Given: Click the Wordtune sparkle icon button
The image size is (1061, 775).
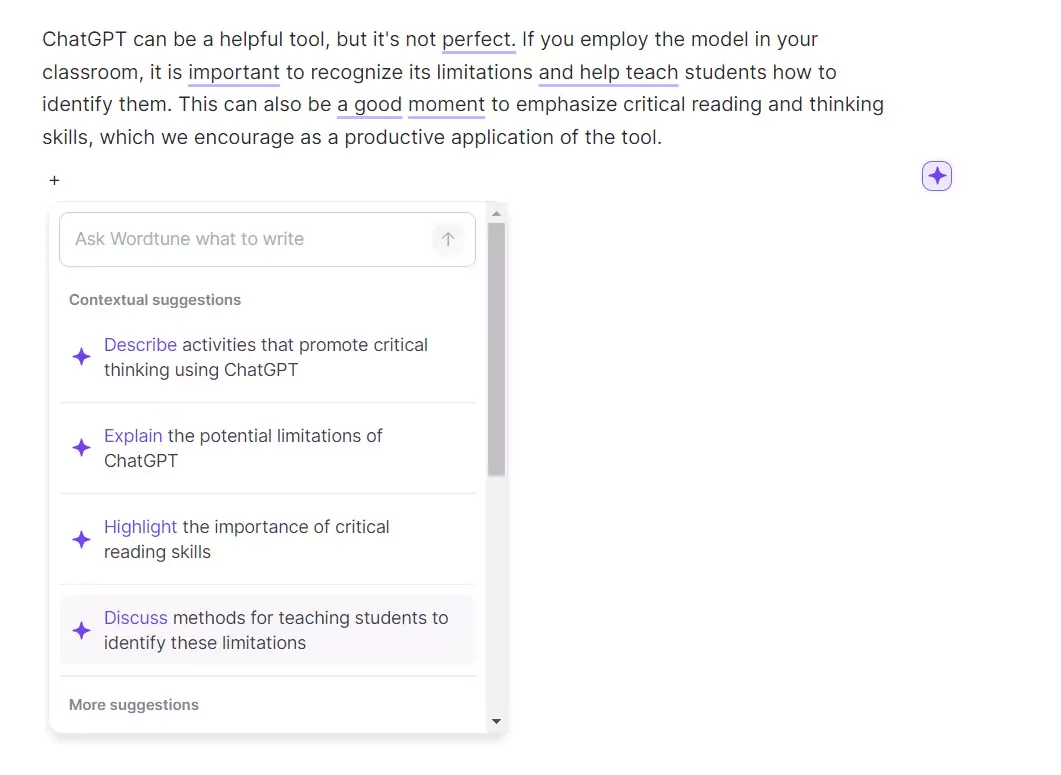Looking at the screenshot, I should tap(936, 176).
